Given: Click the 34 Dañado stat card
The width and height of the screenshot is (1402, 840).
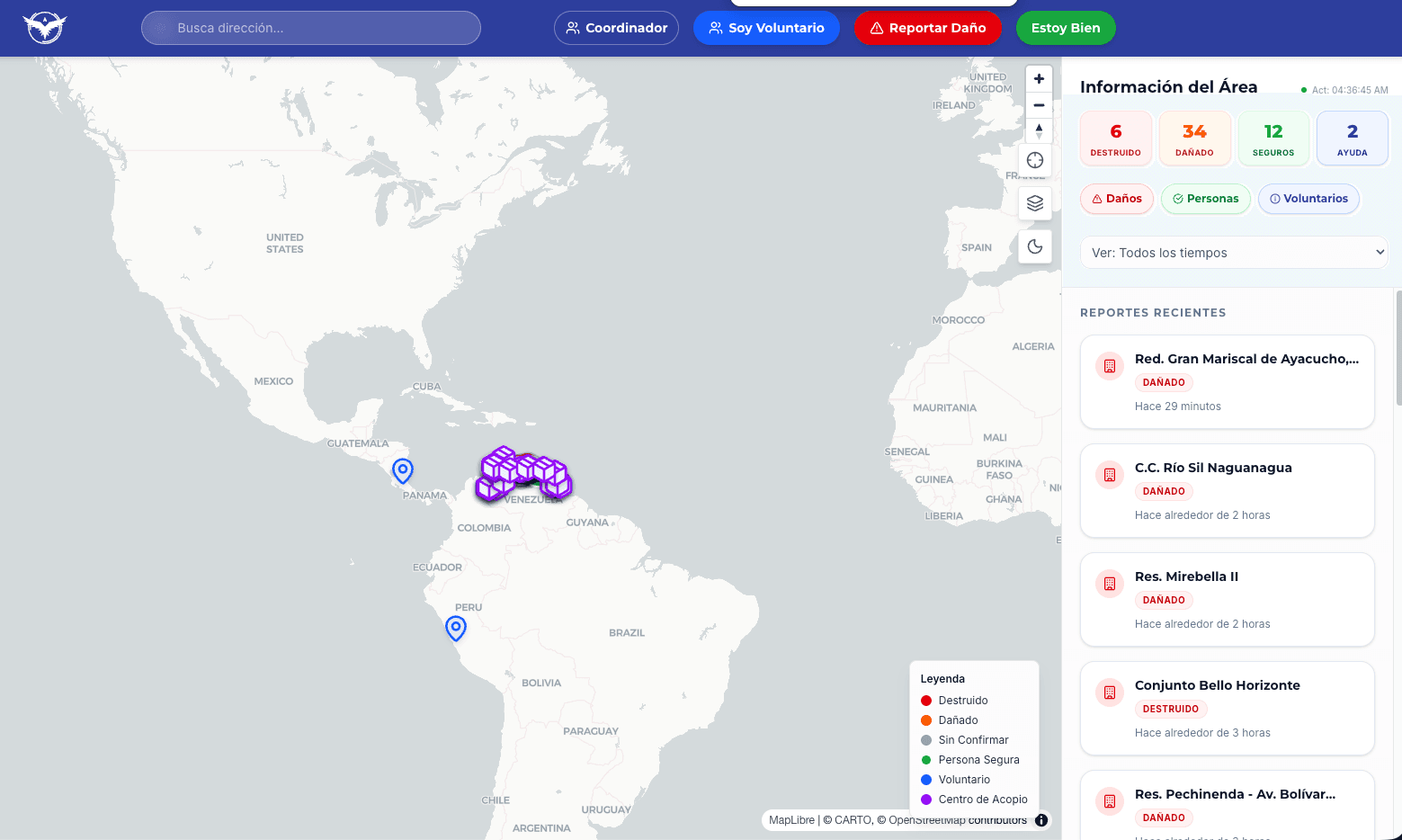Looking at the screenshot, I should point(1194,139).
